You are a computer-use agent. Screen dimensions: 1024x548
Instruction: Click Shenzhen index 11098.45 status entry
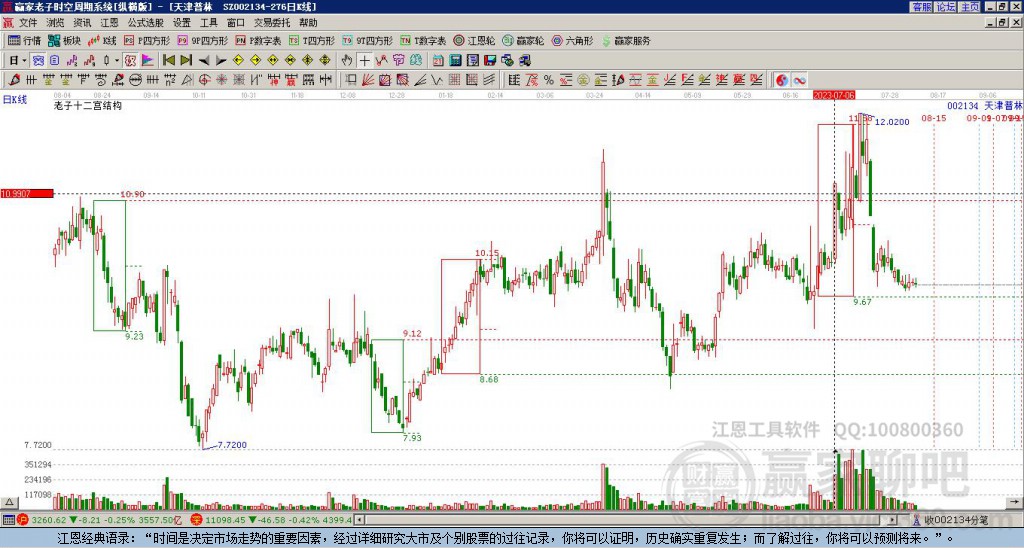271,520
